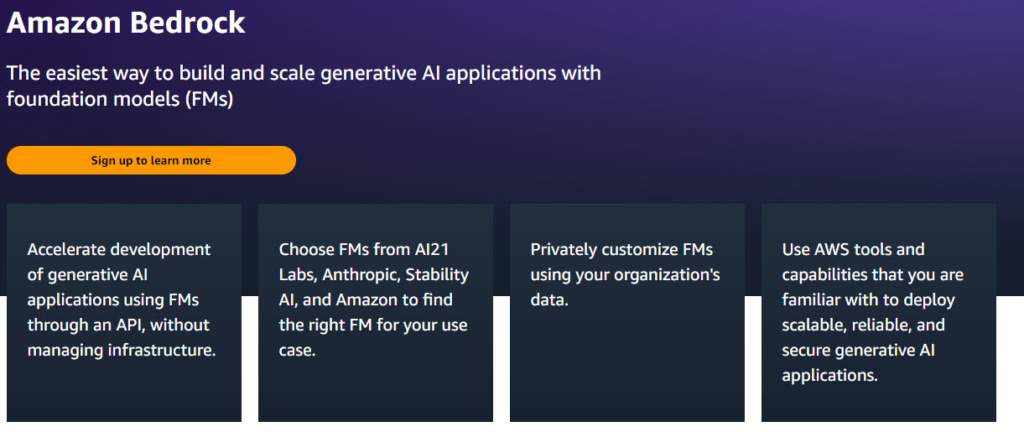The height and width of the screenshot is (432, 1024).
Task: Open the Privately customize FMs card
Action: click(x=627, y=313)
